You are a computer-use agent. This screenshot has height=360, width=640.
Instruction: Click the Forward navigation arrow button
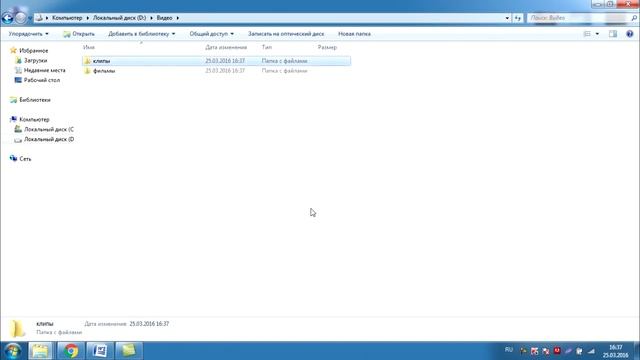(20, 18)
